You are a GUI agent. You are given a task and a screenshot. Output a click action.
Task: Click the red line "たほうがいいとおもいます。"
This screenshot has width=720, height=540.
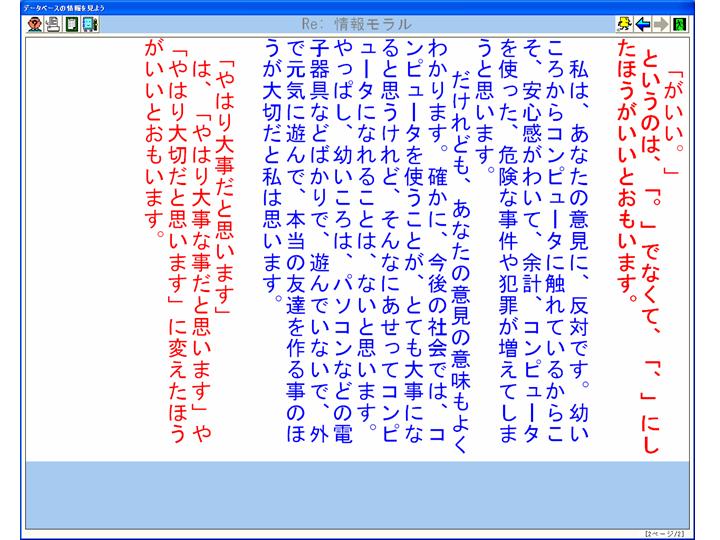pyautogui.click(x=629, y=170)
